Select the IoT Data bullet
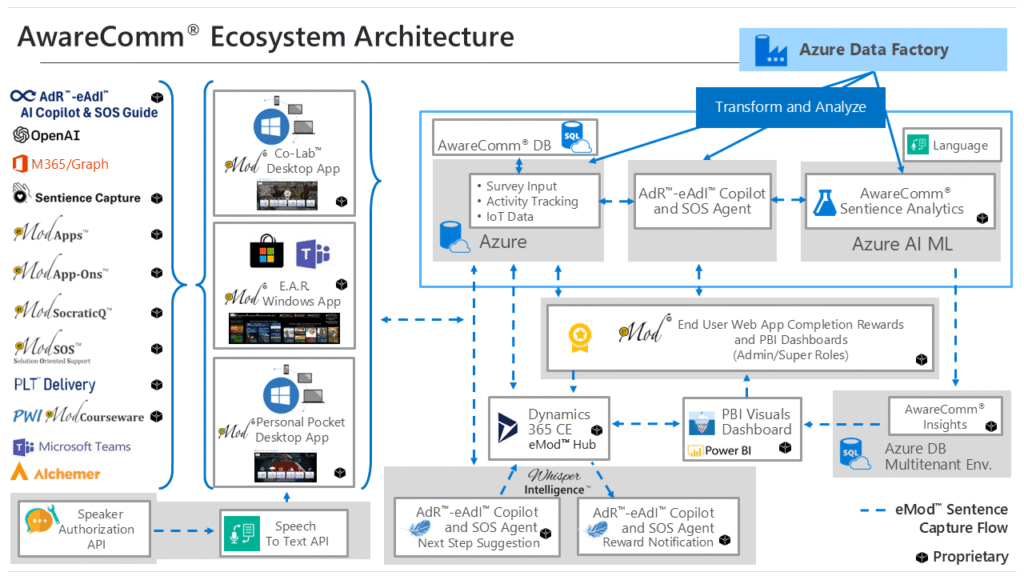This screenshot has width=1024, height=576. (x=509, y=217)
